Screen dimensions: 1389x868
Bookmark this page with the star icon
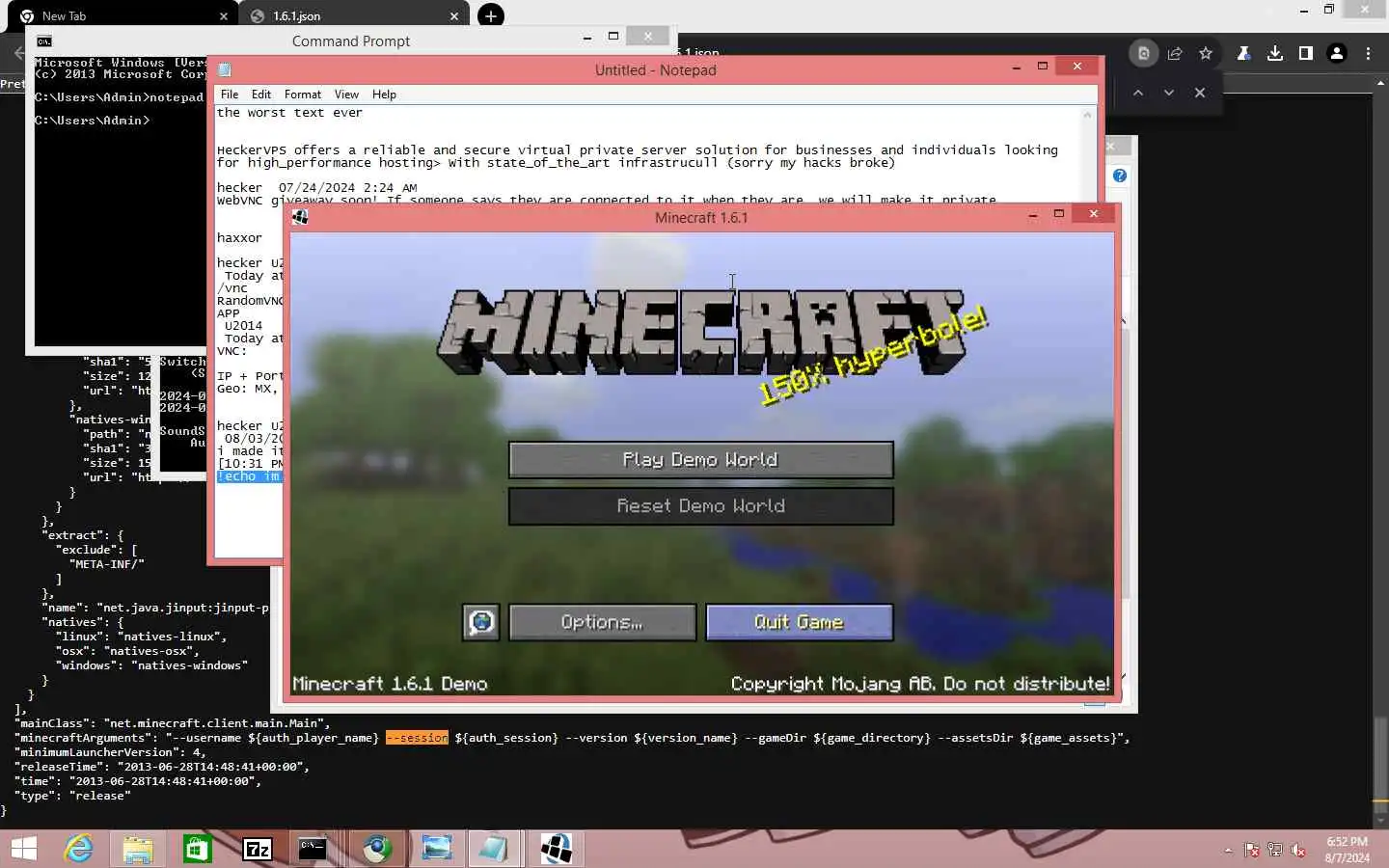1206,54
